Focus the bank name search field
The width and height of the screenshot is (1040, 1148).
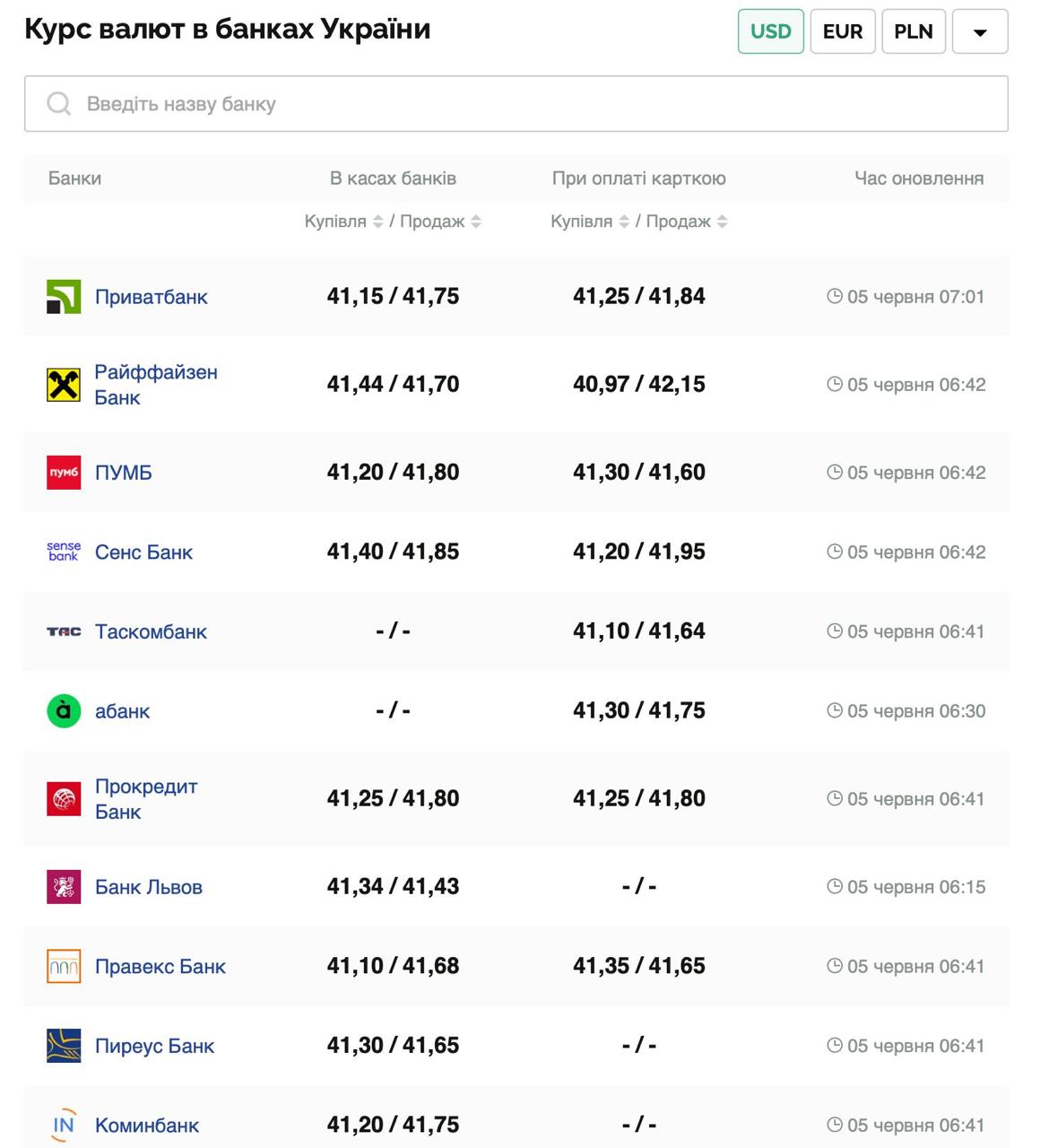pyautogui.click(x=538, y=104)
